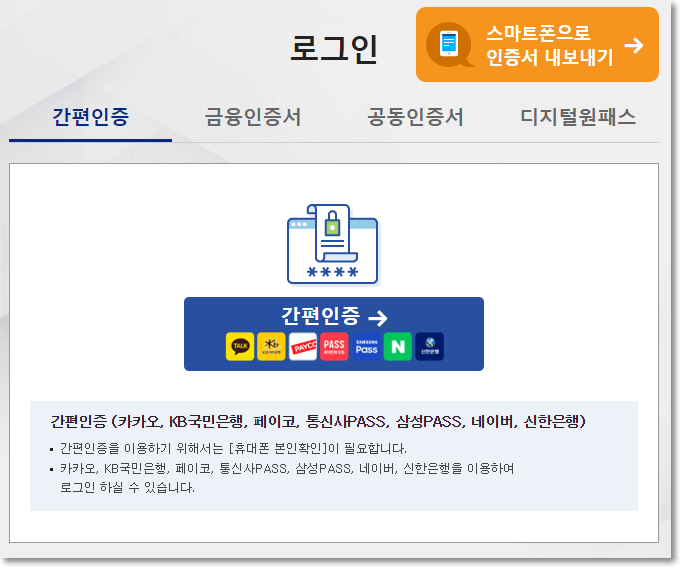Screen dimensions: 680x567
Task: Click the arrow next to 간편인증 on the blue button
Action: coord(377,318)
